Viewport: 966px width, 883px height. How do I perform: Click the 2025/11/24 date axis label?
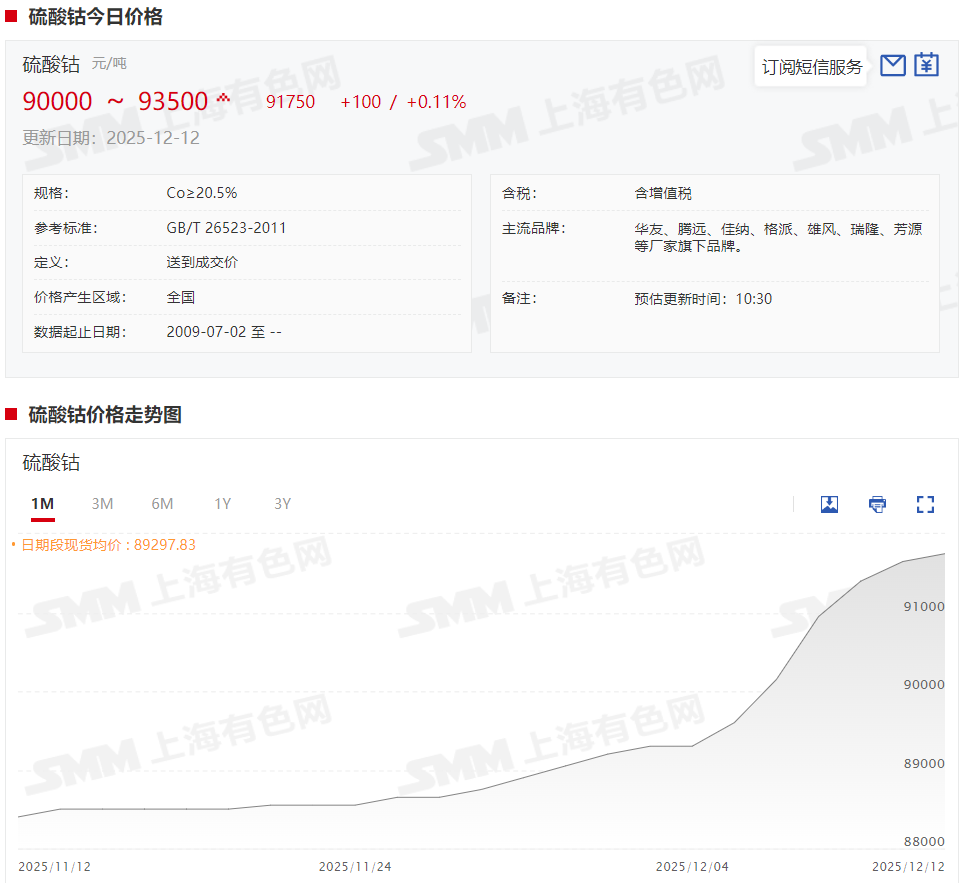coord(355,866)
